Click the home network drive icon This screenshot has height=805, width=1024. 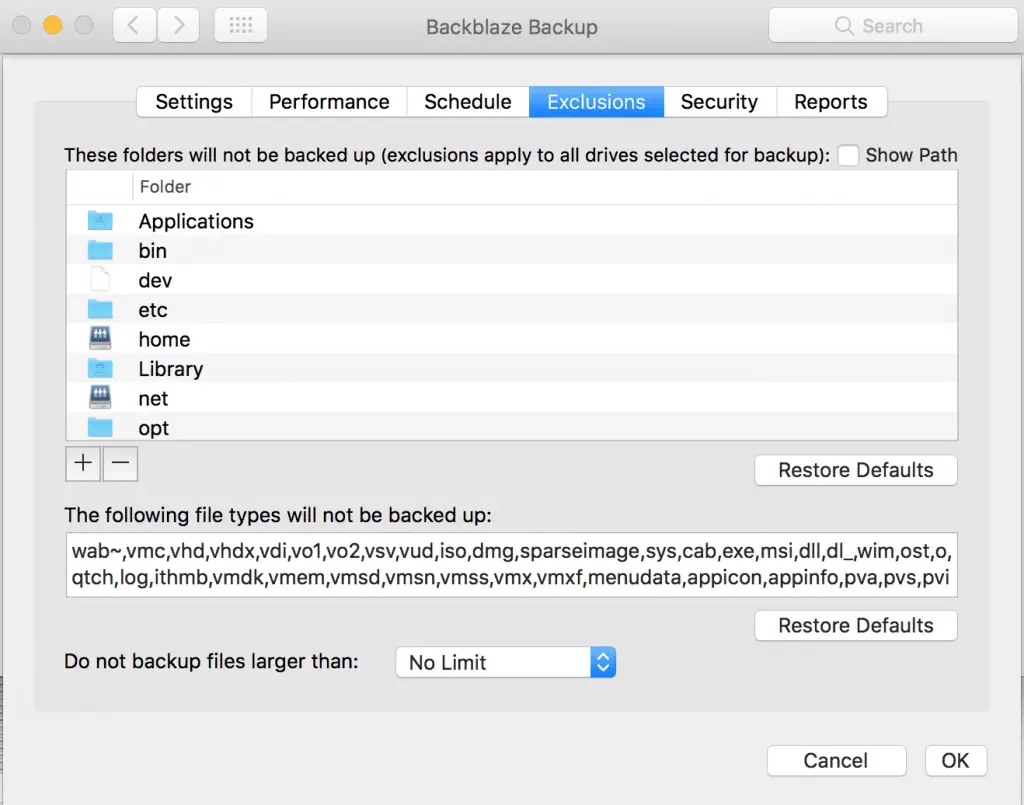[100, 338]
